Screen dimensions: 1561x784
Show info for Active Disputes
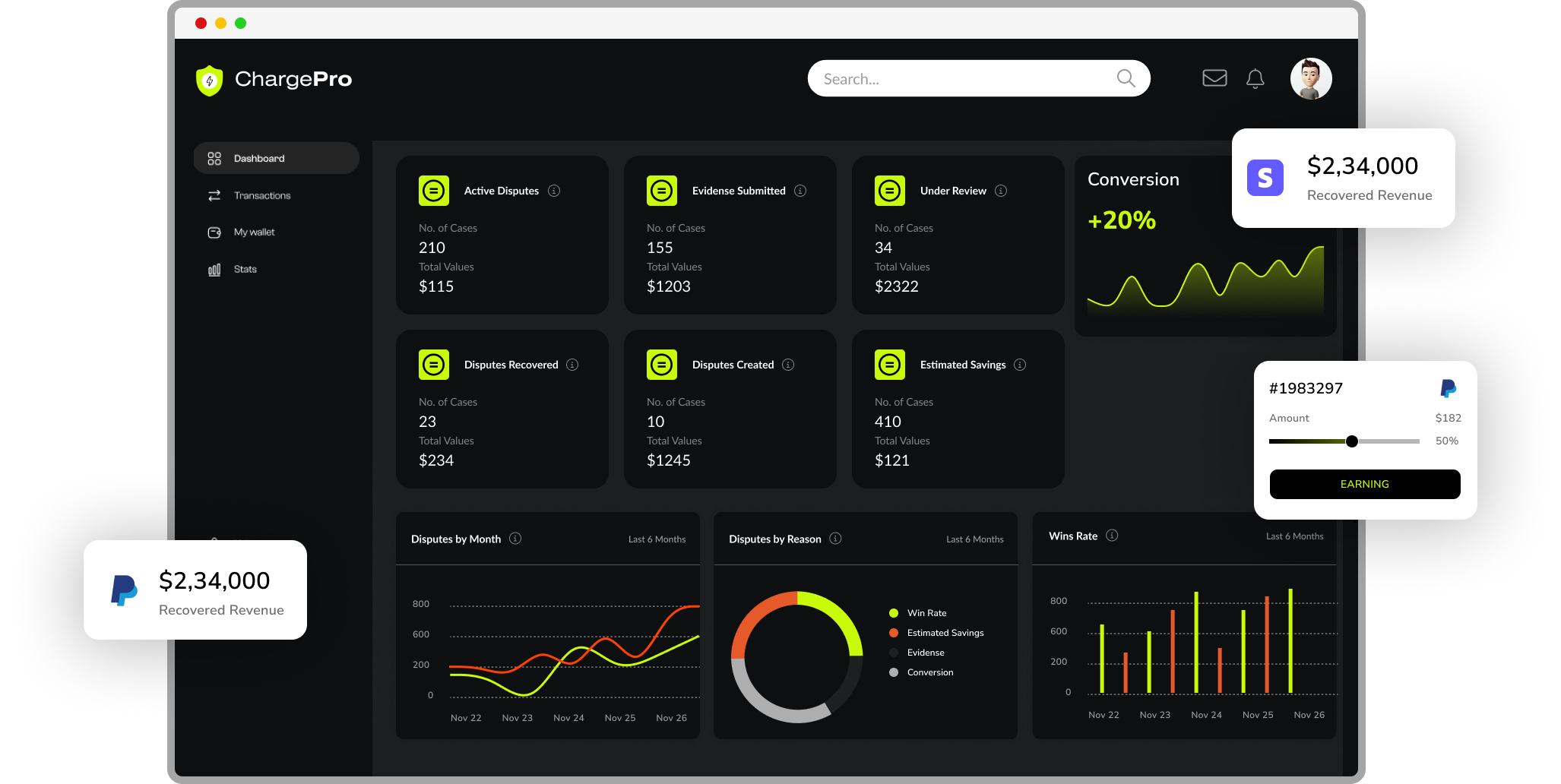coord(554,191)
